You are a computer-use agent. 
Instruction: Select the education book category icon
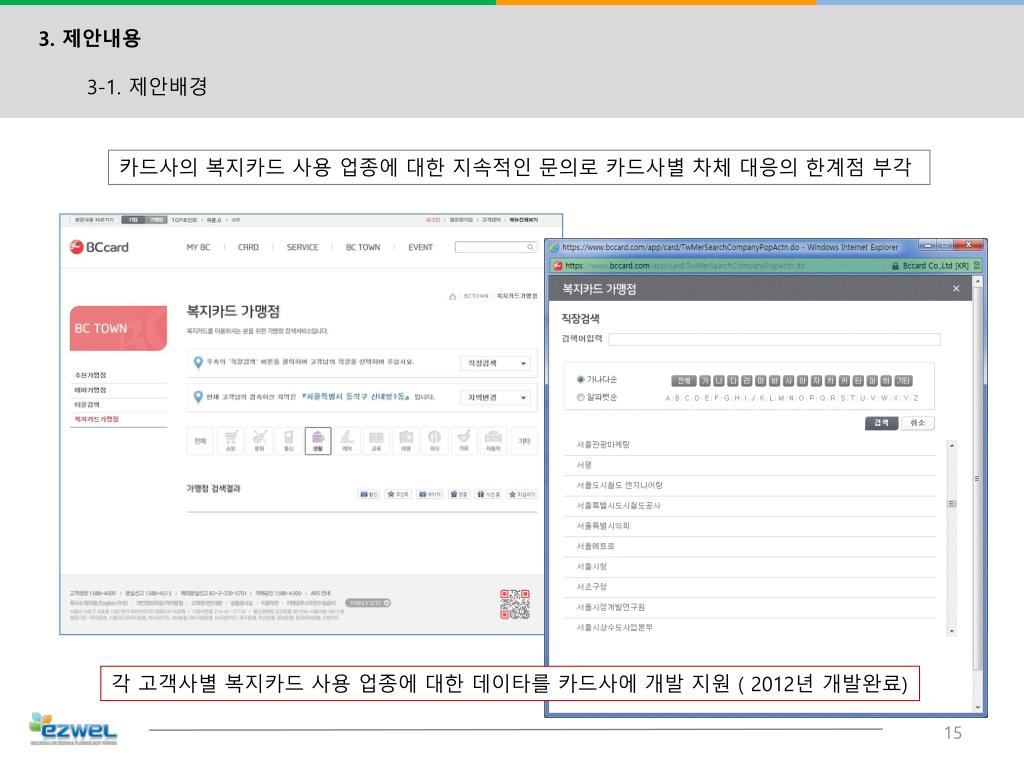coord(376,440)
